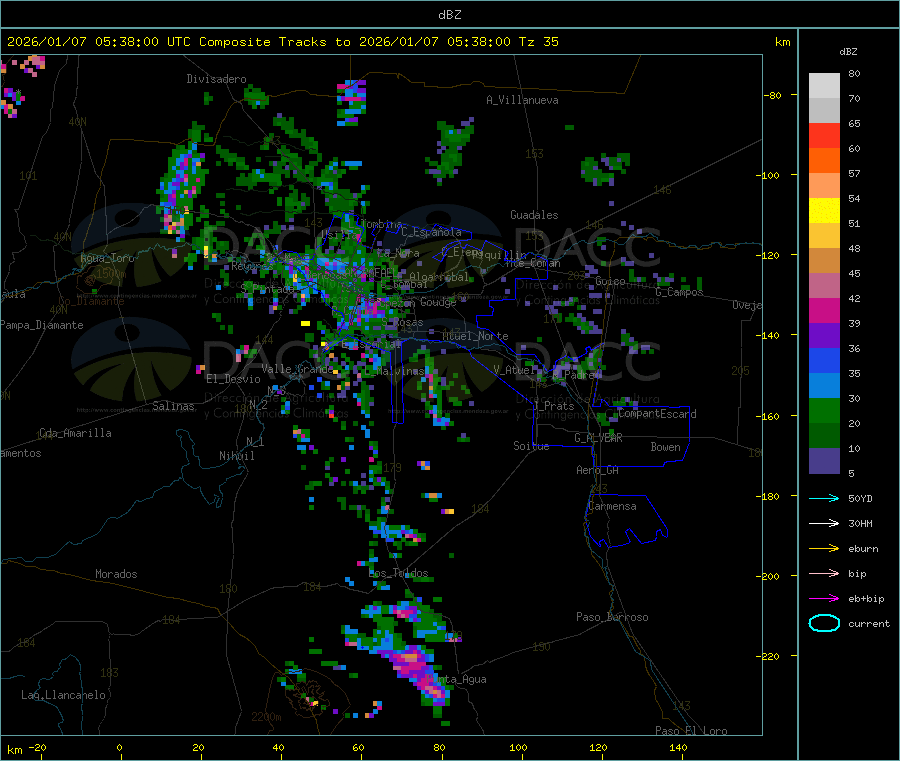Click the bip pink arrow legend icon
The width and height of the screenshot is (900, 761).
point(824,573)
